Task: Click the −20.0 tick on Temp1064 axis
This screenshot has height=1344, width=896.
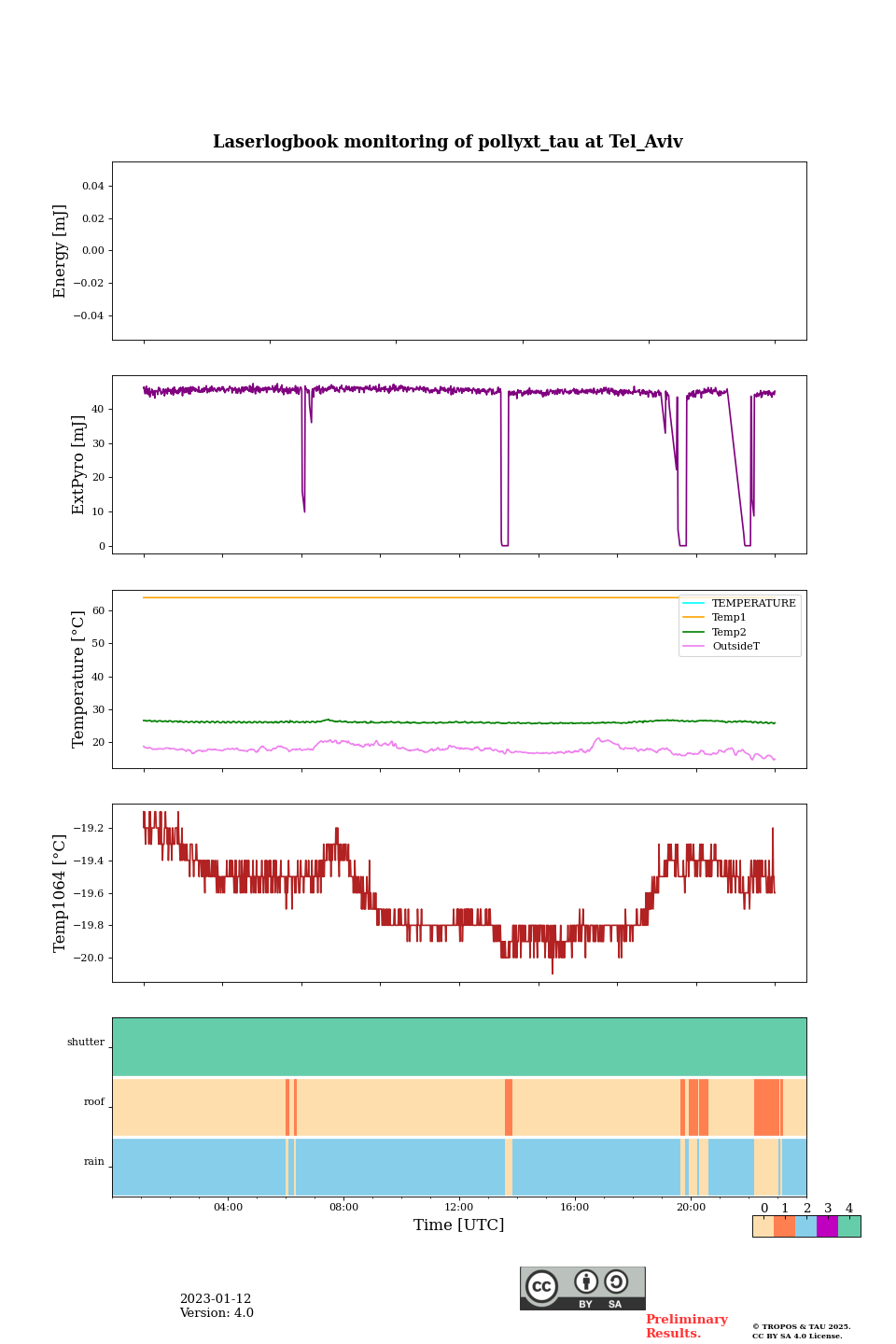Action: pos(88,959)
